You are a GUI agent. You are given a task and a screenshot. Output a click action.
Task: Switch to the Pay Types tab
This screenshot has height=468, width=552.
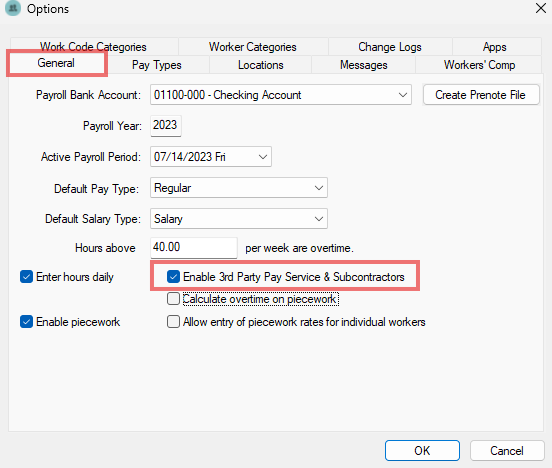(x=157, y=65)
